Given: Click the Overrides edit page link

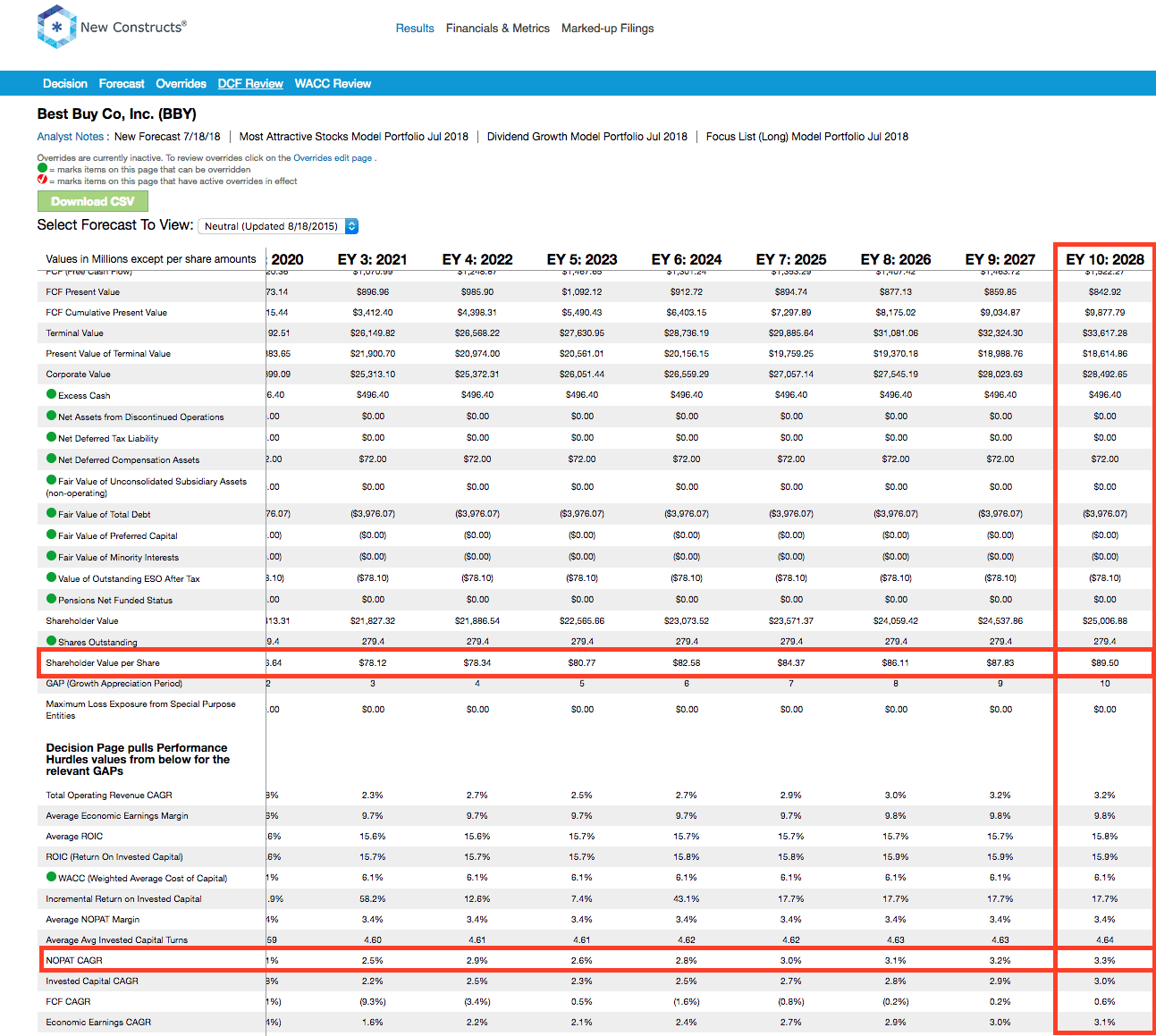Looking at the screenshot, I should point(333,157).
